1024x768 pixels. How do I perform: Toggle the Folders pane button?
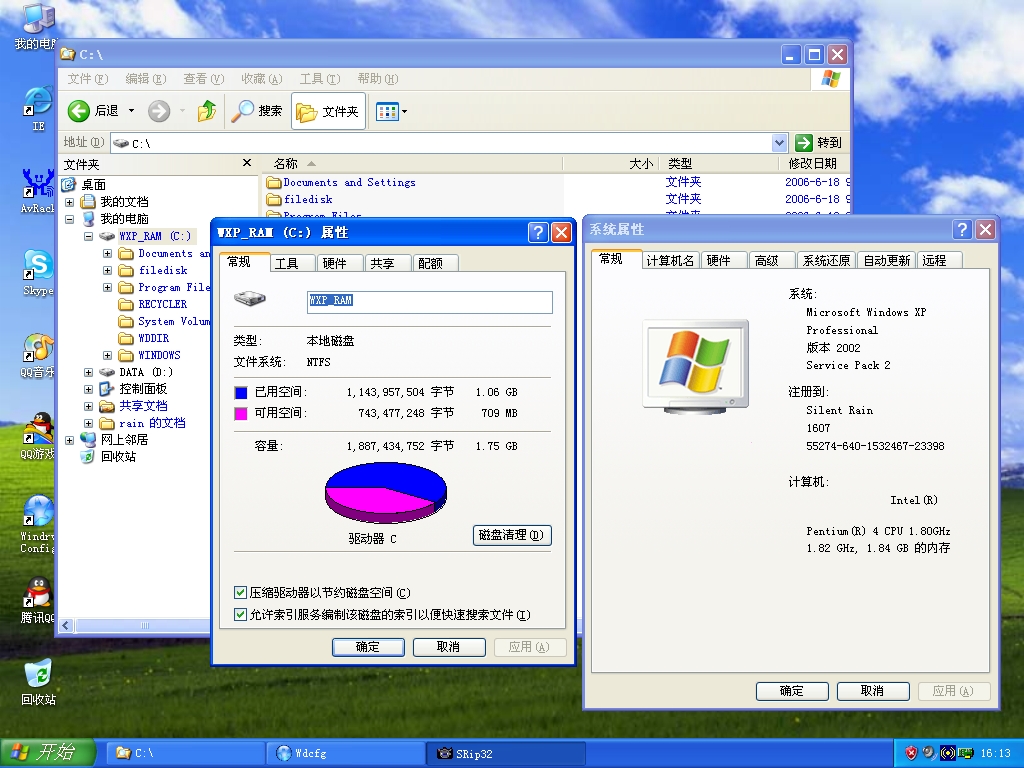(328, 111)
